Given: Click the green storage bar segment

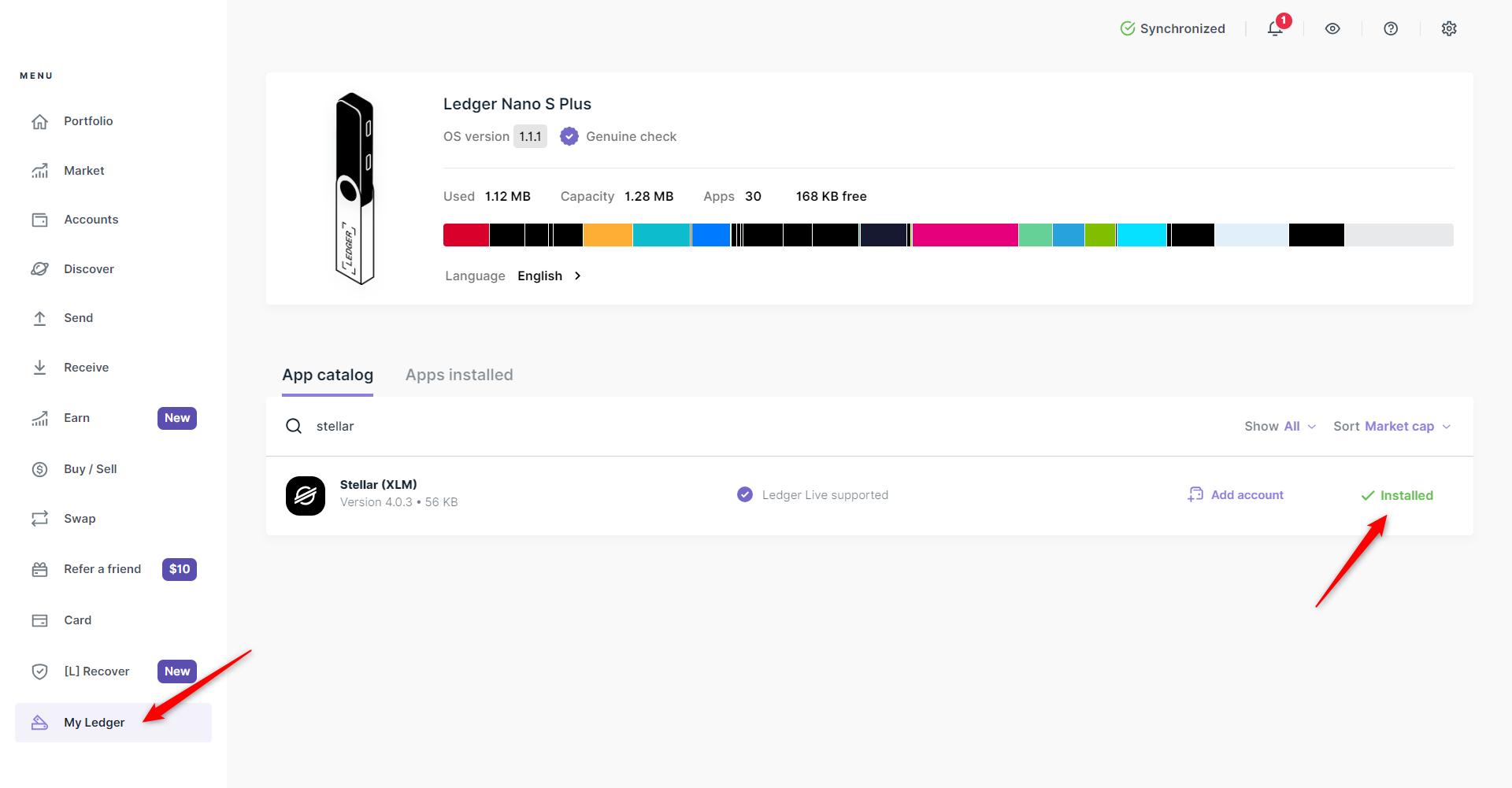Looking at the screenshot, I should click(1100, 235).
